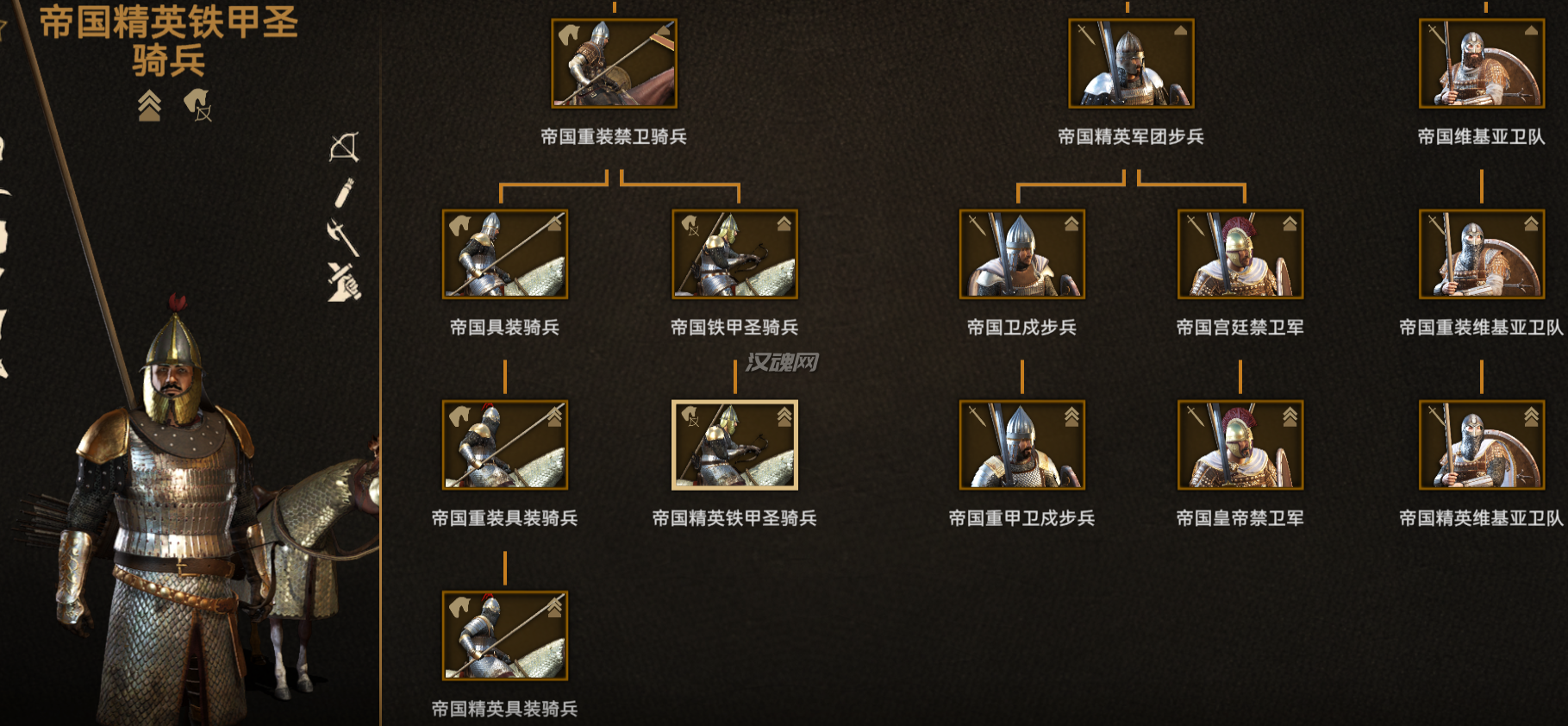This screenshot has height=726, width=1568.
Task: Select 帝国精英具装骑兵 troop portrait
Action: [x=505, y=635]
